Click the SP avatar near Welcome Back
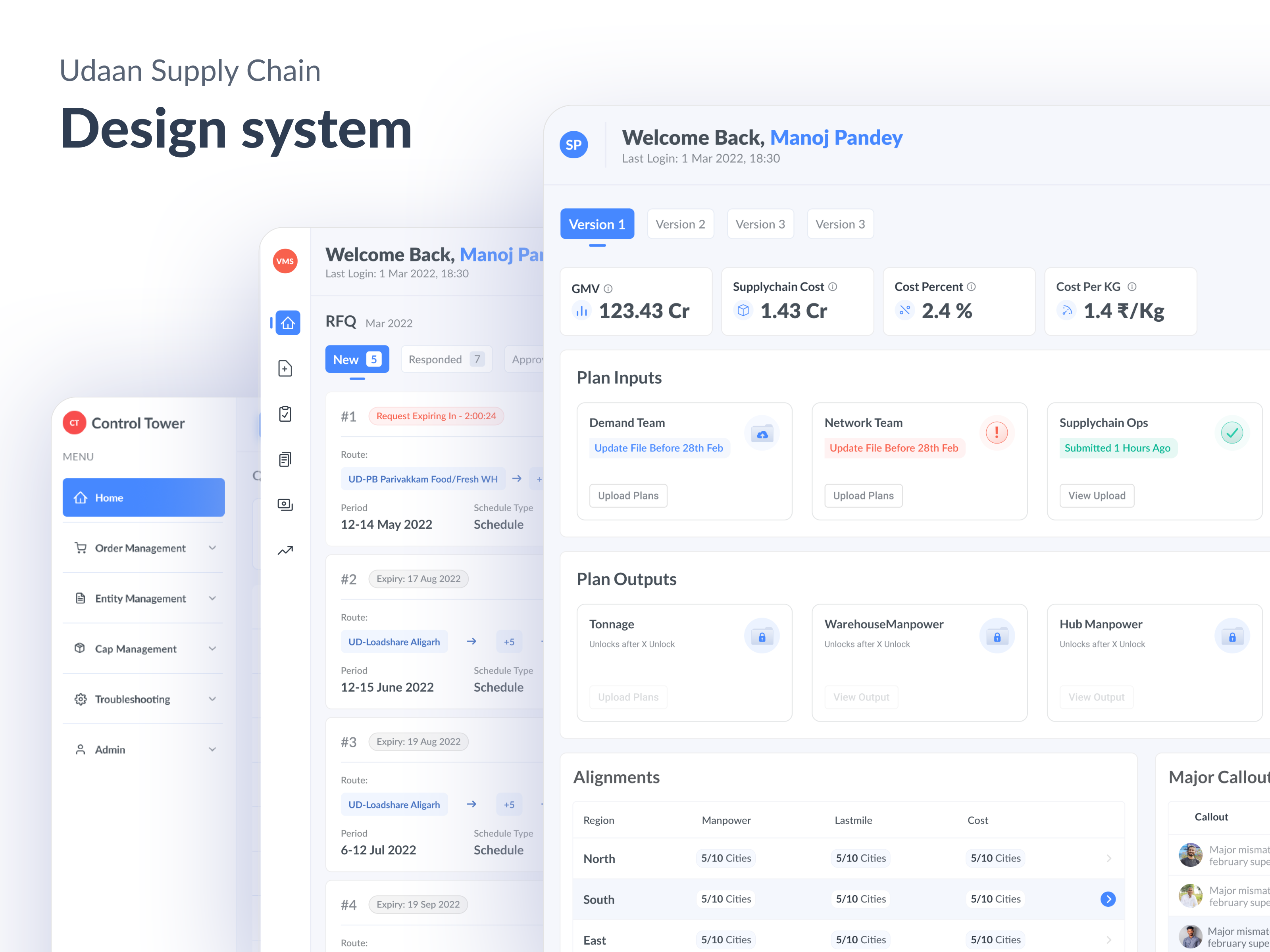This screenshot has width=1270, height=952. click(x=573, y=145)
